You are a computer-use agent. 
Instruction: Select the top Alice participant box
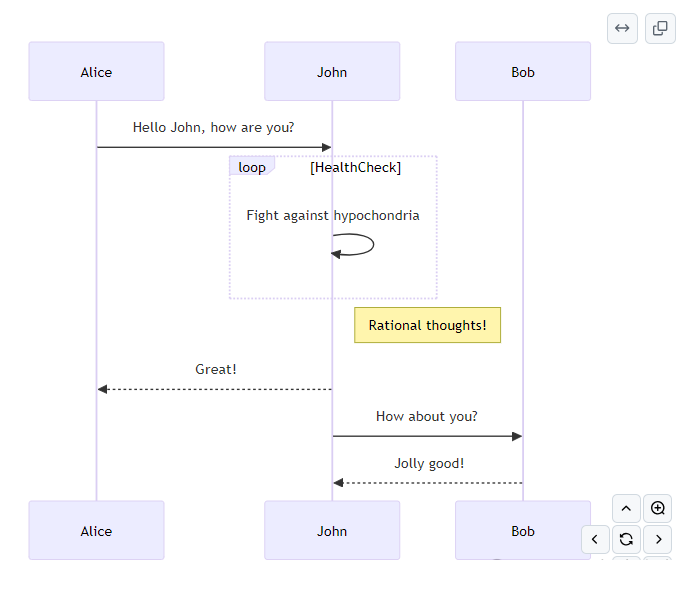point(96,71)
